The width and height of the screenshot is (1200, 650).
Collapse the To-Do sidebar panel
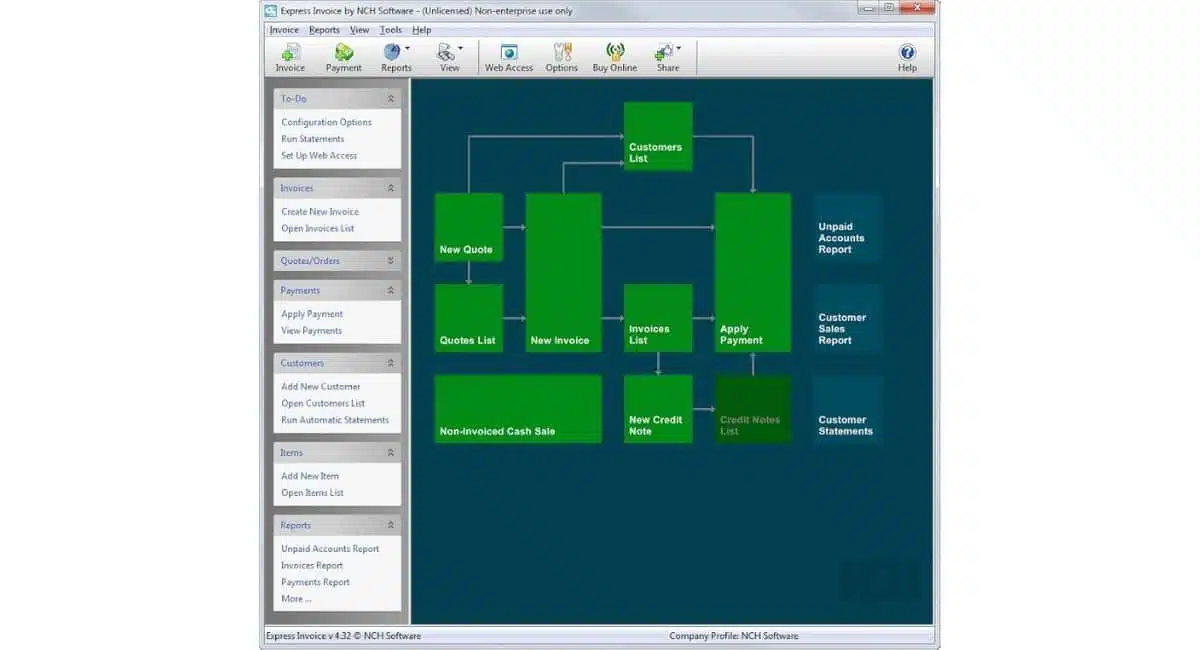(390, 99)
